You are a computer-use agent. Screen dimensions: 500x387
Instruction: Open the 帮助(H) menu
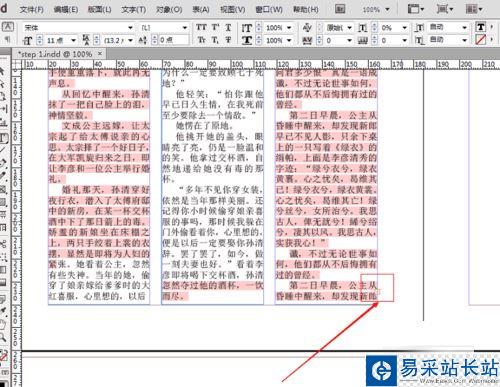coord(306,9)
